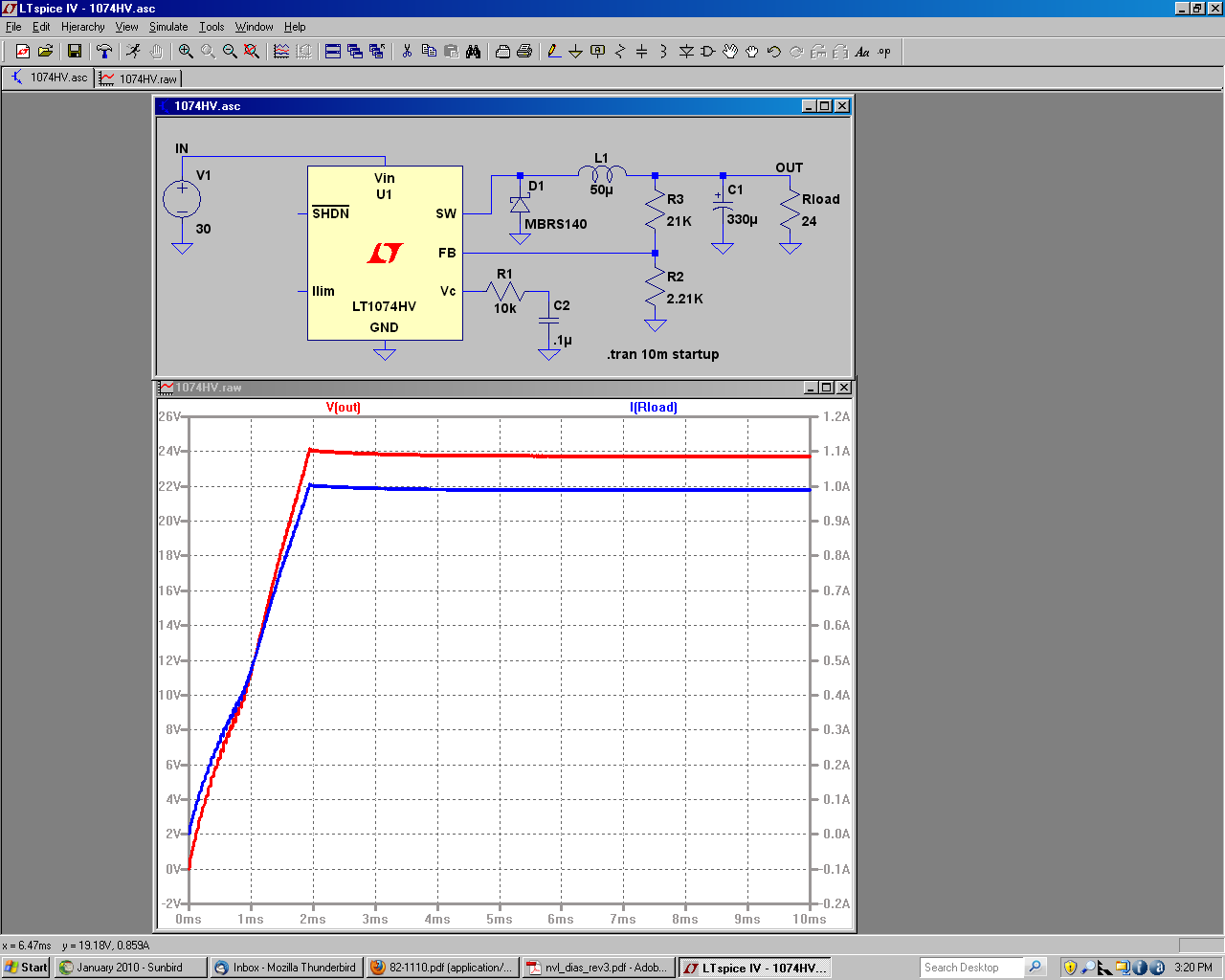1225x980 pixels.
Task: Click voltage source V1 symbol
Action: [182, 200]
